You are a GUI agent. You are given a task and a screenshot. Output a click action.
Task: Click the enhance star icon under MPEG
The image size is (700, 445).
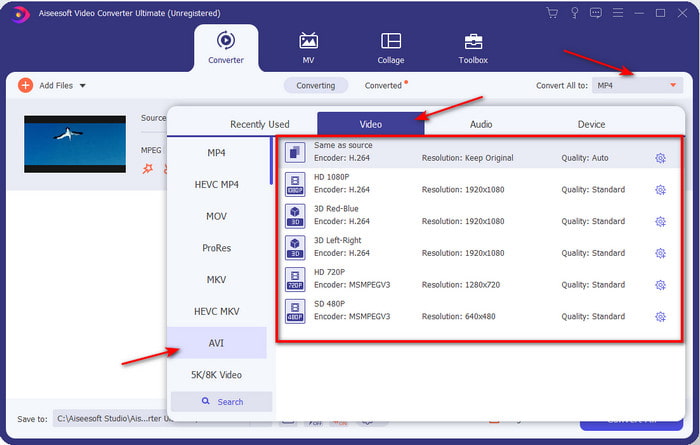click(x=147, y=168)
